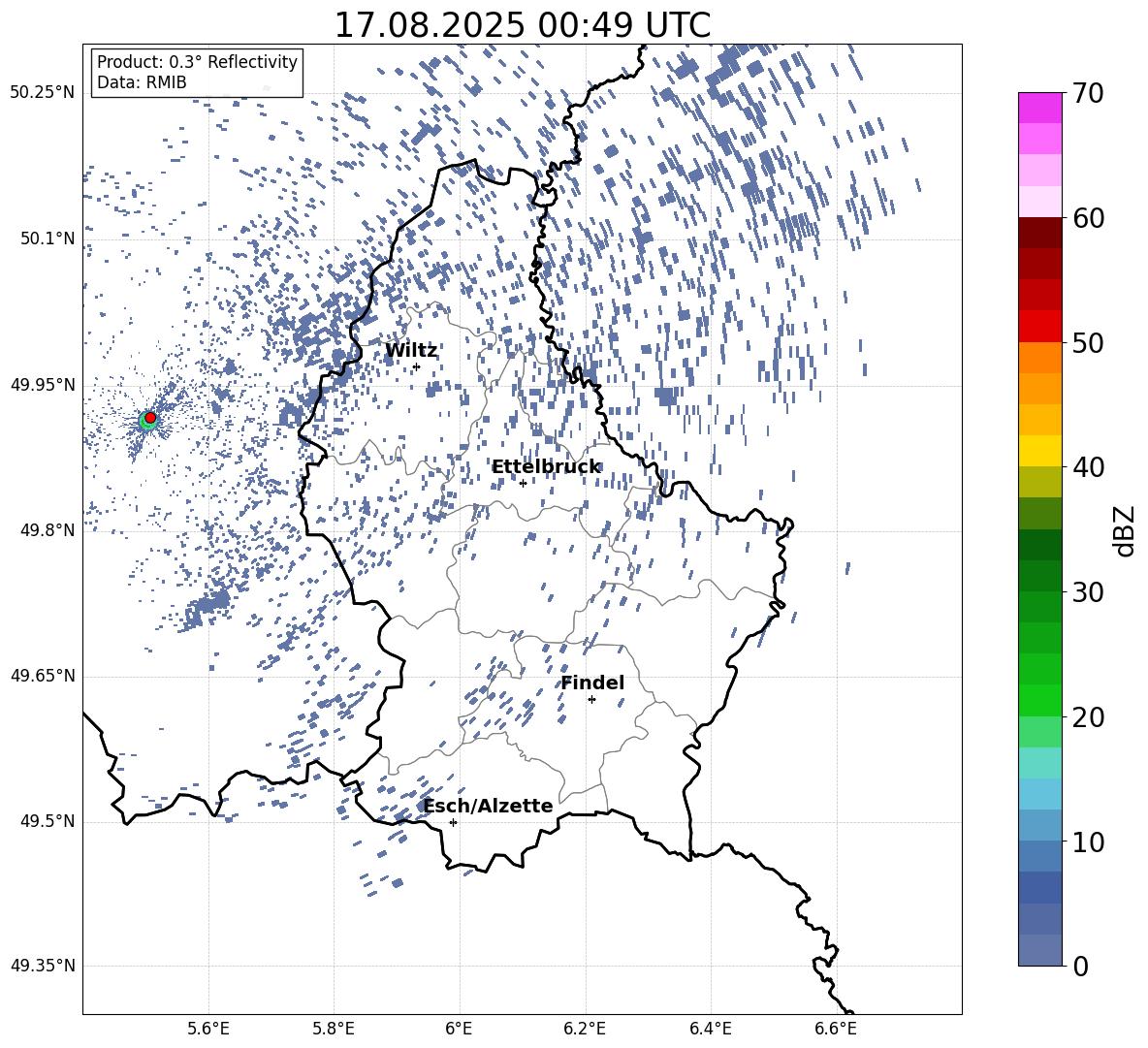Image resolution: width=1148 pixels, height=1048 pixels.
Task: Click the slate-blue colorbar segment above 0
Action: [1040, 950]
